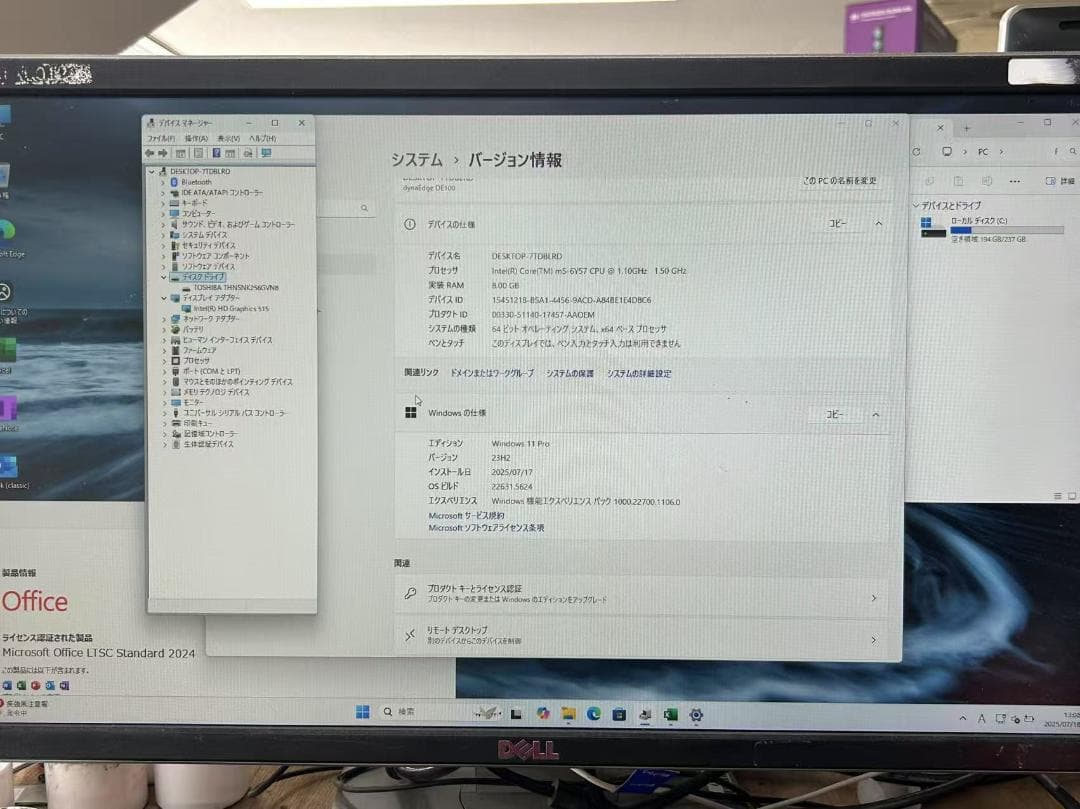The width and height of the screenshot is (1080, 809).
Task: Collapse the デバイスの仕様 section chevron
Action: click(878, 224)
